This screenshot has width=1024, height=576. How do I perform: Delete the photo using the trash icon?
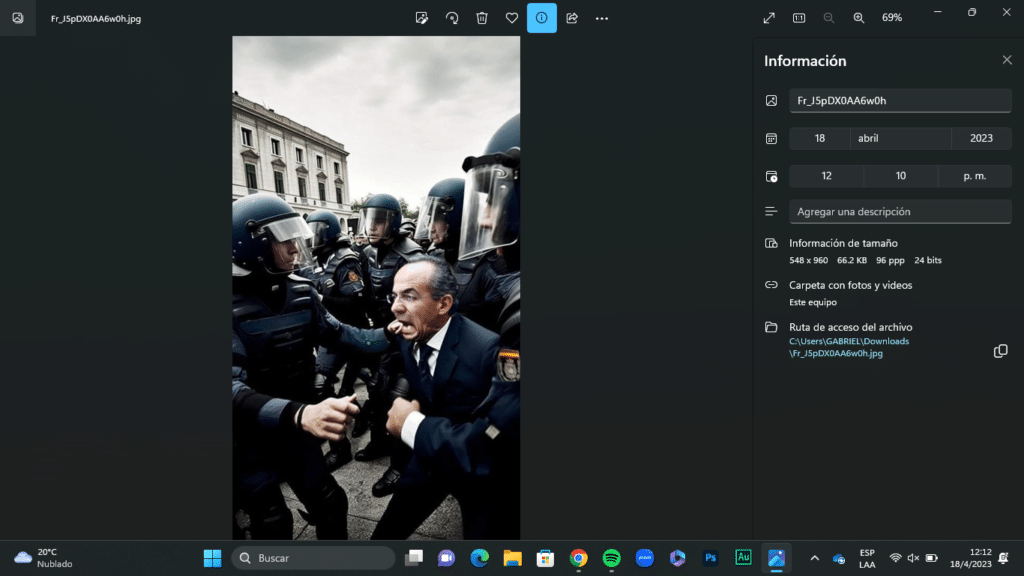pyautogui.click(x=482, y=18)
